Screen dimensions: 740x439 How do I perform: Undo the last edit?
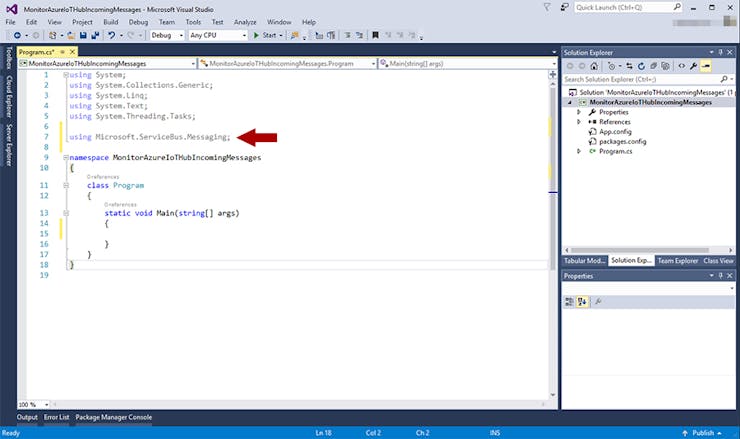point(111,35)
